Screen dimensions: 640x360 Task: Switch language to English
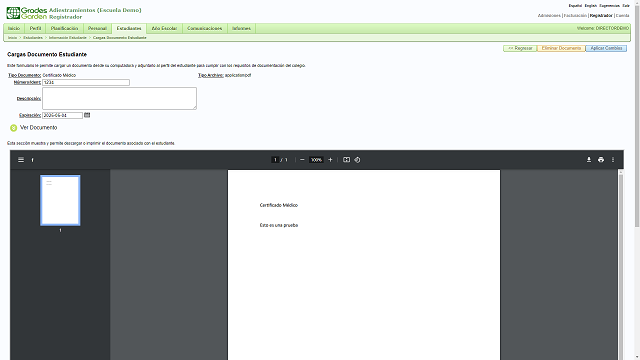pos(591,6)
